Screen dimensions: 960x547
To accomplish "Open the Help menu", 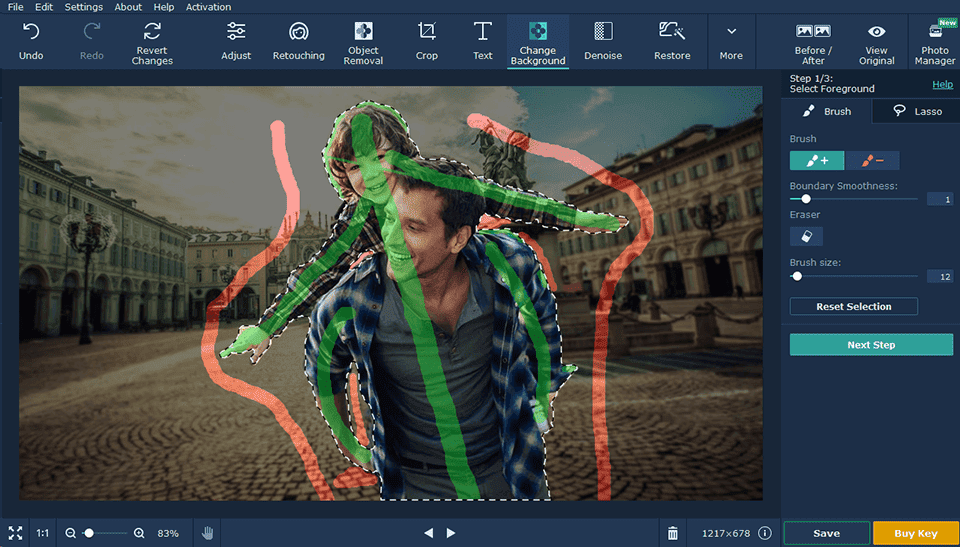I will pos(163,7).
